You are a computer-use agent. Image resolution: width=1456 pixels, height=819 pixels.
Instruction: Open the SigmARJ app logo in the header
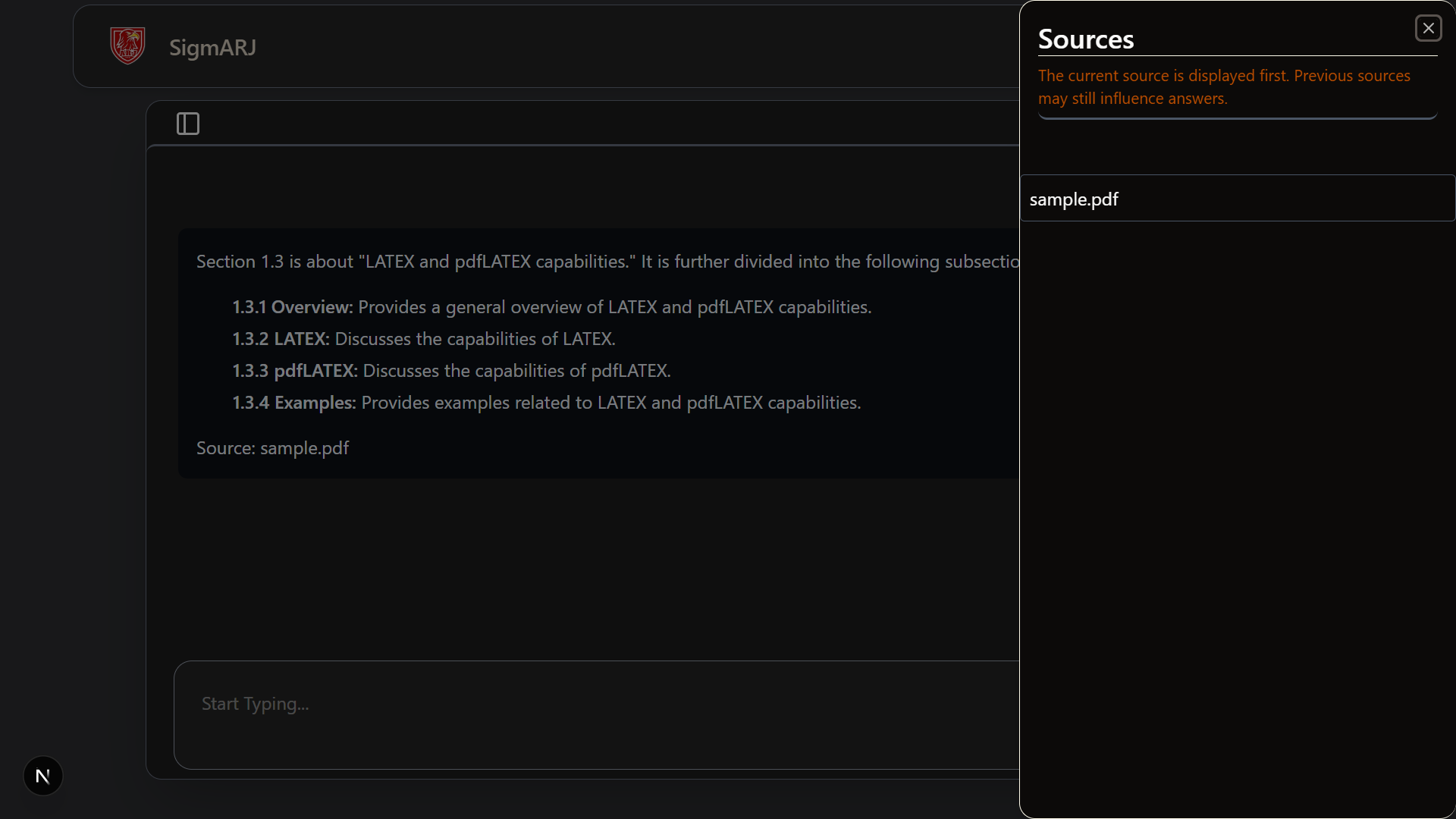127,45
